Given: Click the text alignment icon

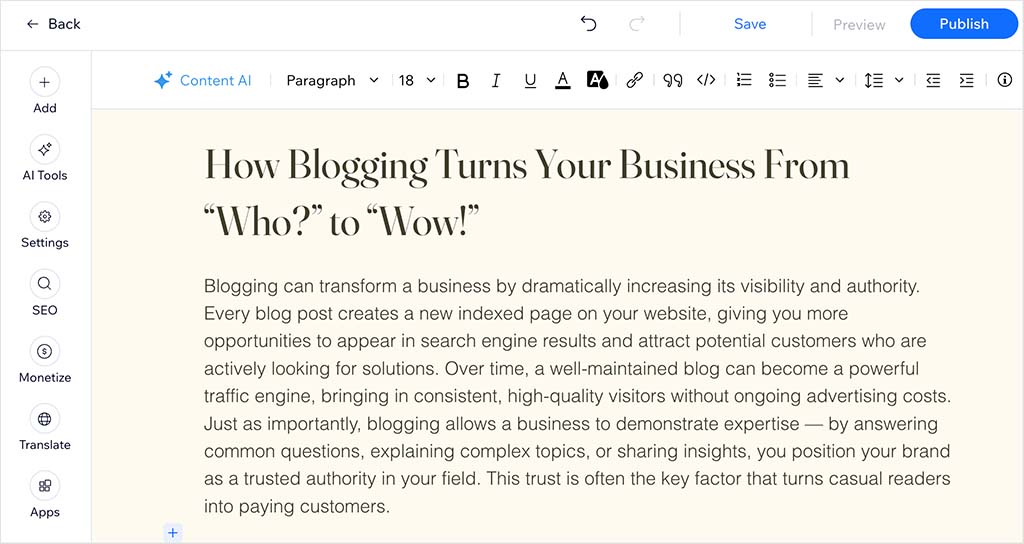Looking at the screenshot, I should [815, 80].
